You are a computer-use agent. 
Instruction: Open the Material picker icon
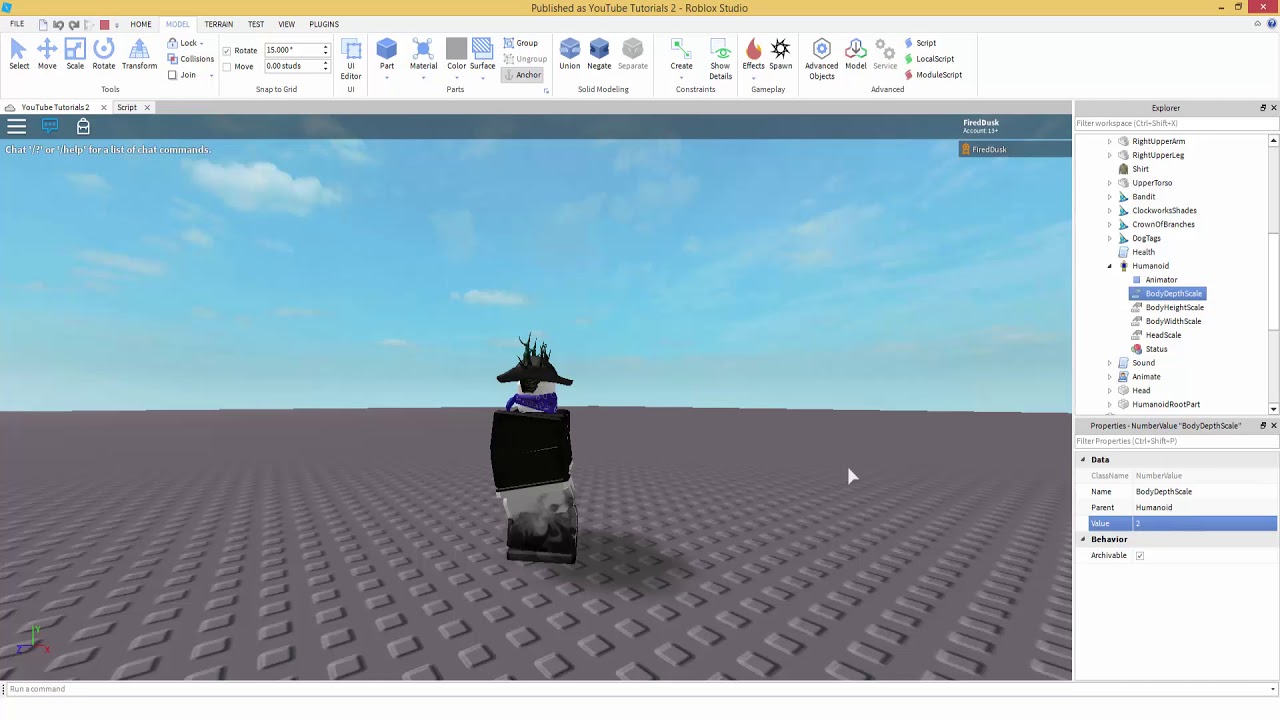click(423, 50)
